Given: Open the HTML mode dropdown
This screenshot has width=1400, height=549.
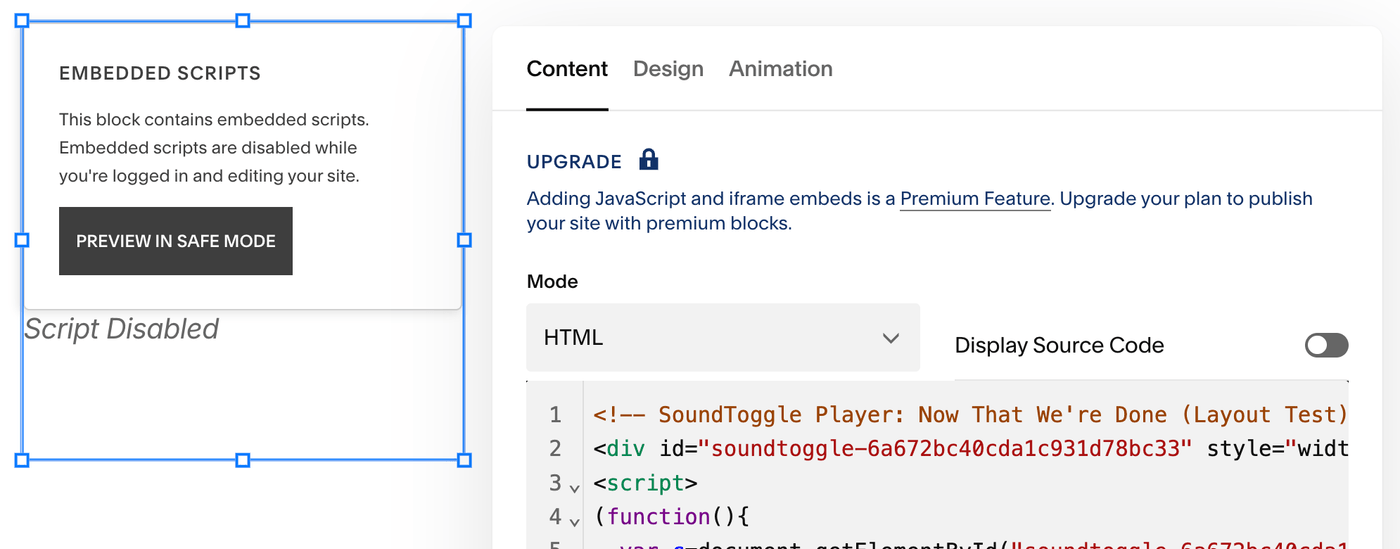Looking at the screenshot, I should point(723,338).
